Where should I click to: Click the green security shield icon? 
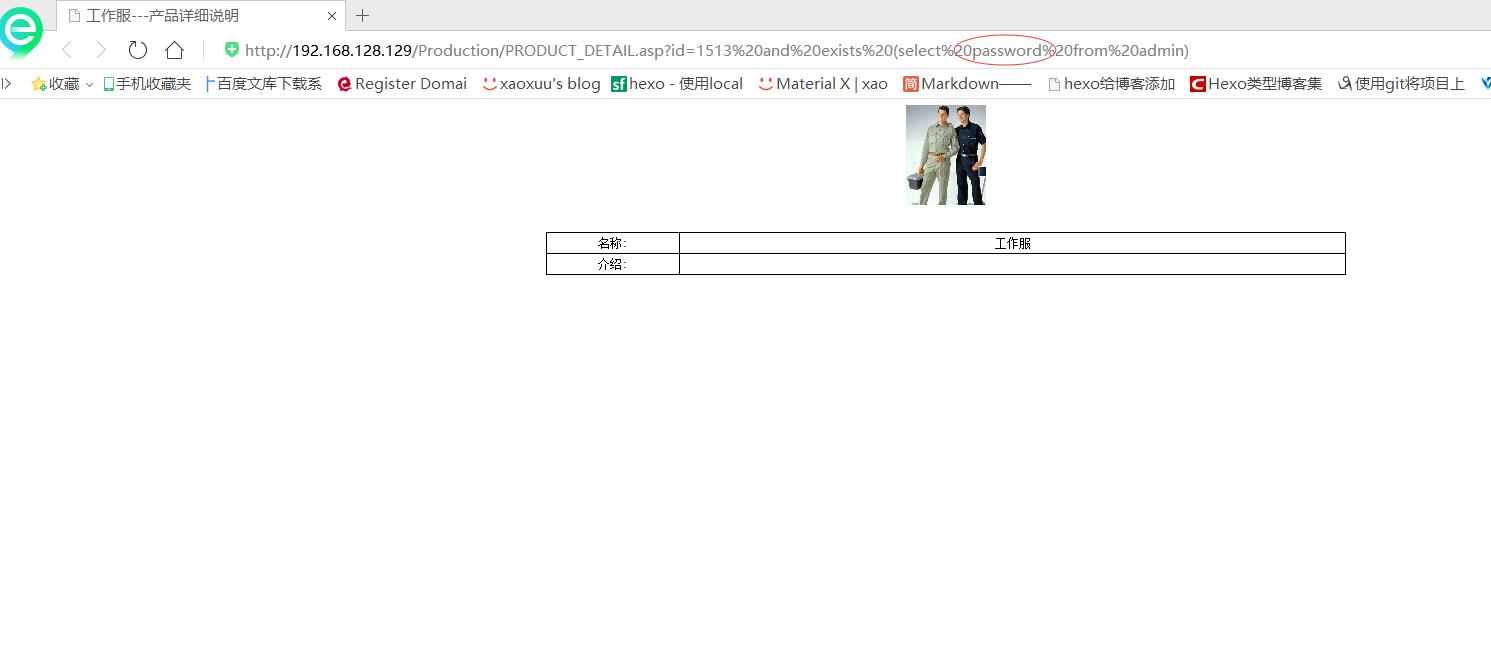232,50
